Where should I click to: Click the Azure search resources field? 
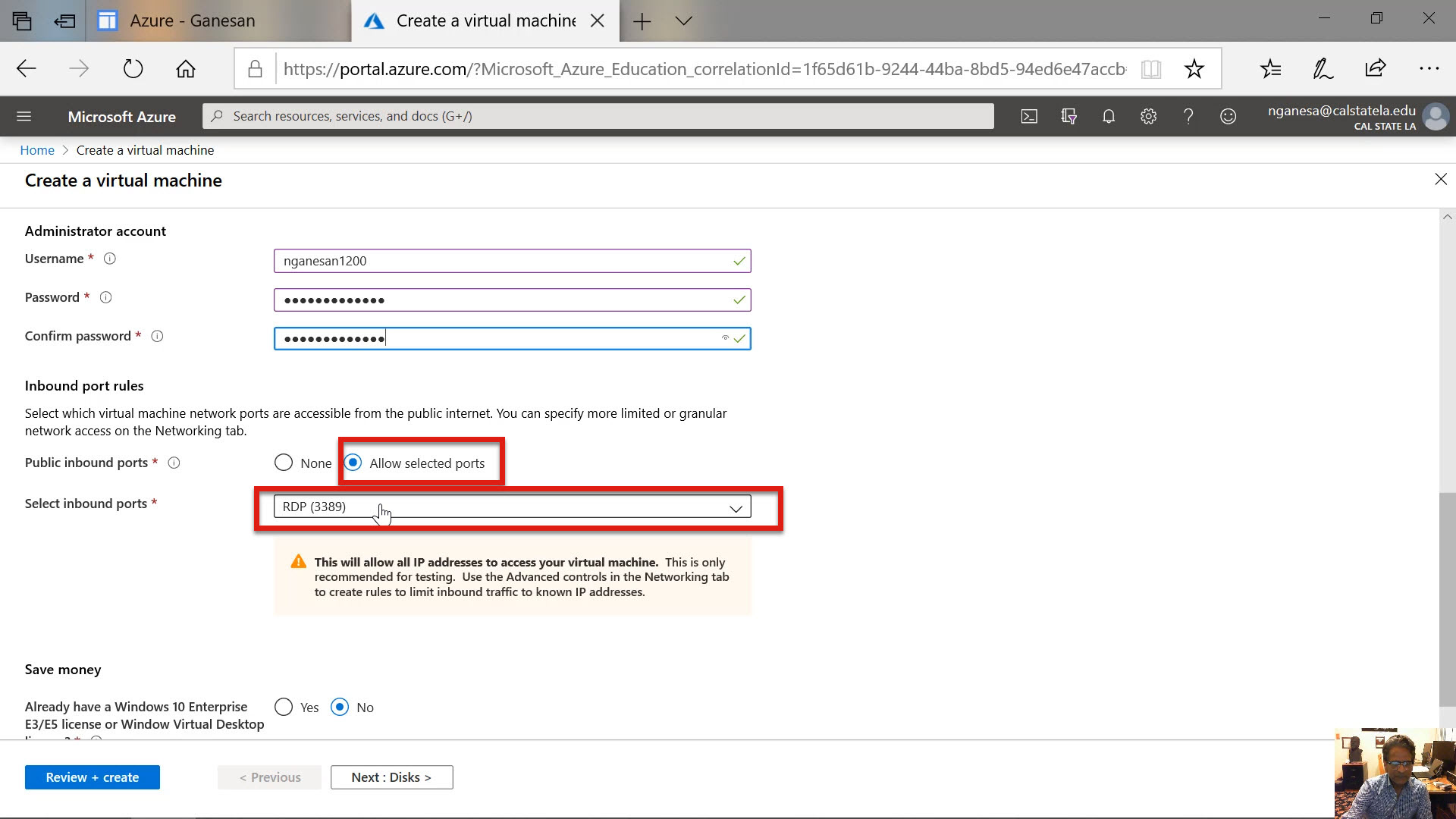pyautogui.click(x=598, y=116)
